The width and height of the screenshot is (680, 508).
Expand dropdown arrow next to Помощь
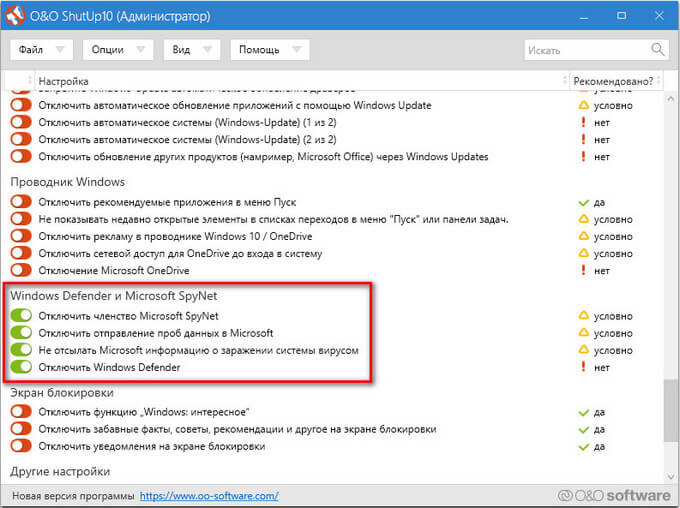[297, 49]
